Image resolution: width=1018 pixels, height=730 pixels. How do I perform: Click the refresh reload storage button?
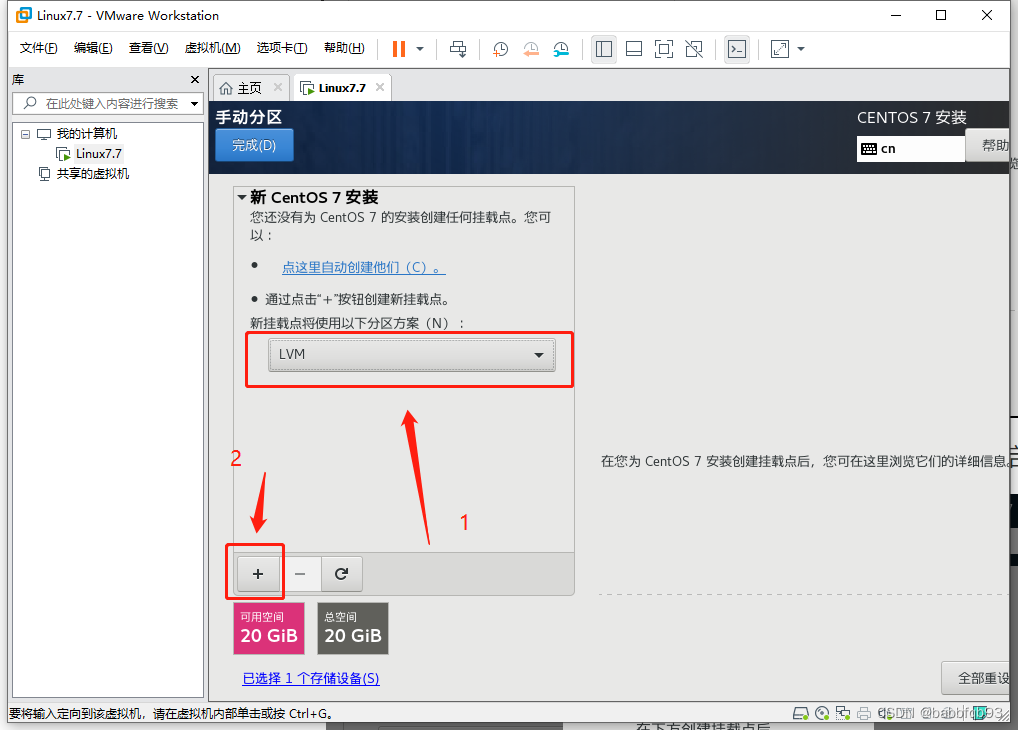pos(341,574)
